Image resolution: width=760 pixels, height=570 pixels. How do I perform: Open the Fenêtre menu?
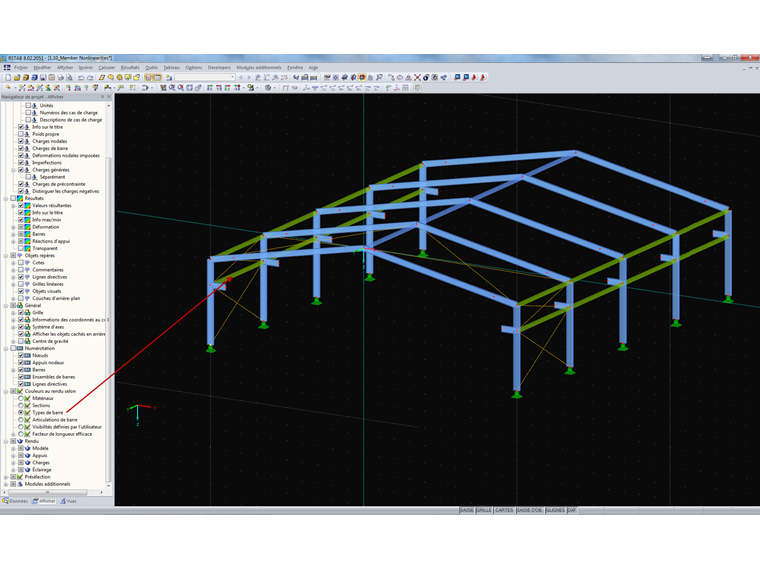coord(295,67)
